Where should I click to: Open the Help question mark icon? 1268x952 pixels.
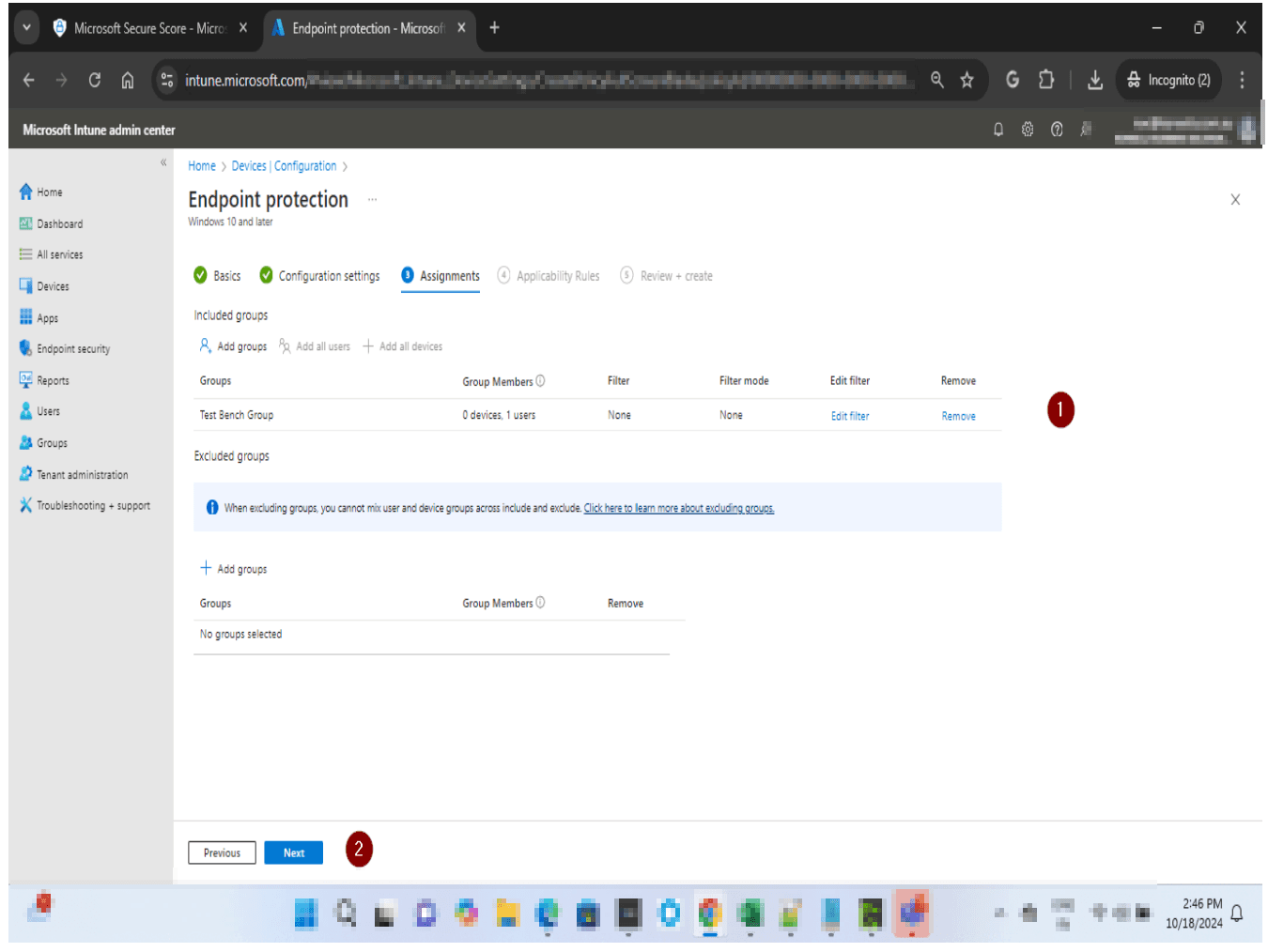click(x=1057, y=130)
